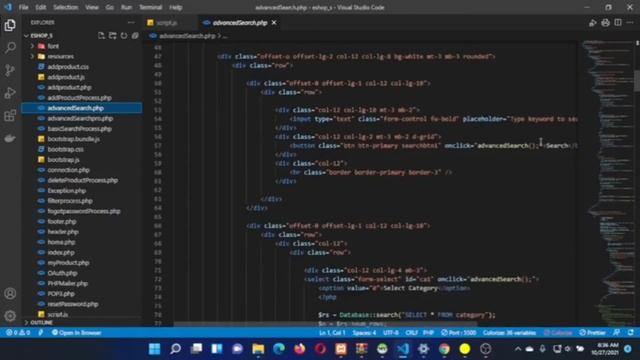Screen dimensions: 640x360
Task: Open the Manage gear icon
Action: click(x=10, y=316)
